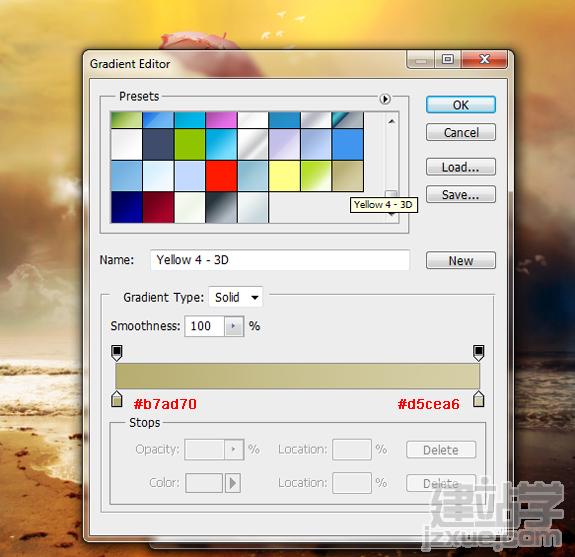Open the Opacity stop value arrow
The image size is (575, 557).
(234, 449)
